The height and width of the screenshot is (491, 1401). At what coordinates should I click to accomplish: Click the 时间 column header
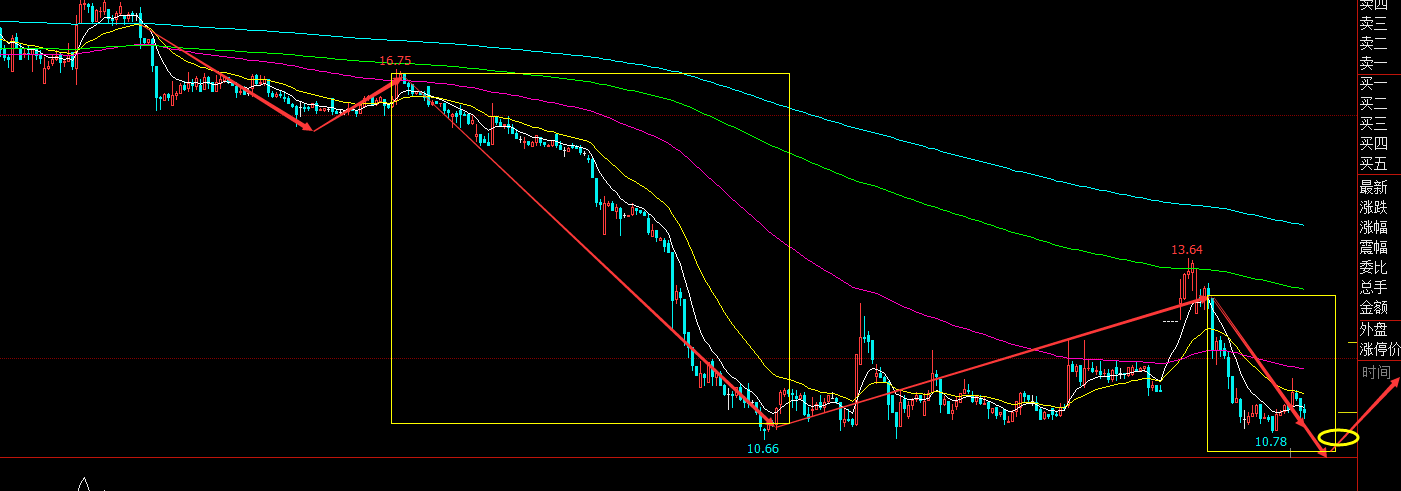click(1375, 372)
